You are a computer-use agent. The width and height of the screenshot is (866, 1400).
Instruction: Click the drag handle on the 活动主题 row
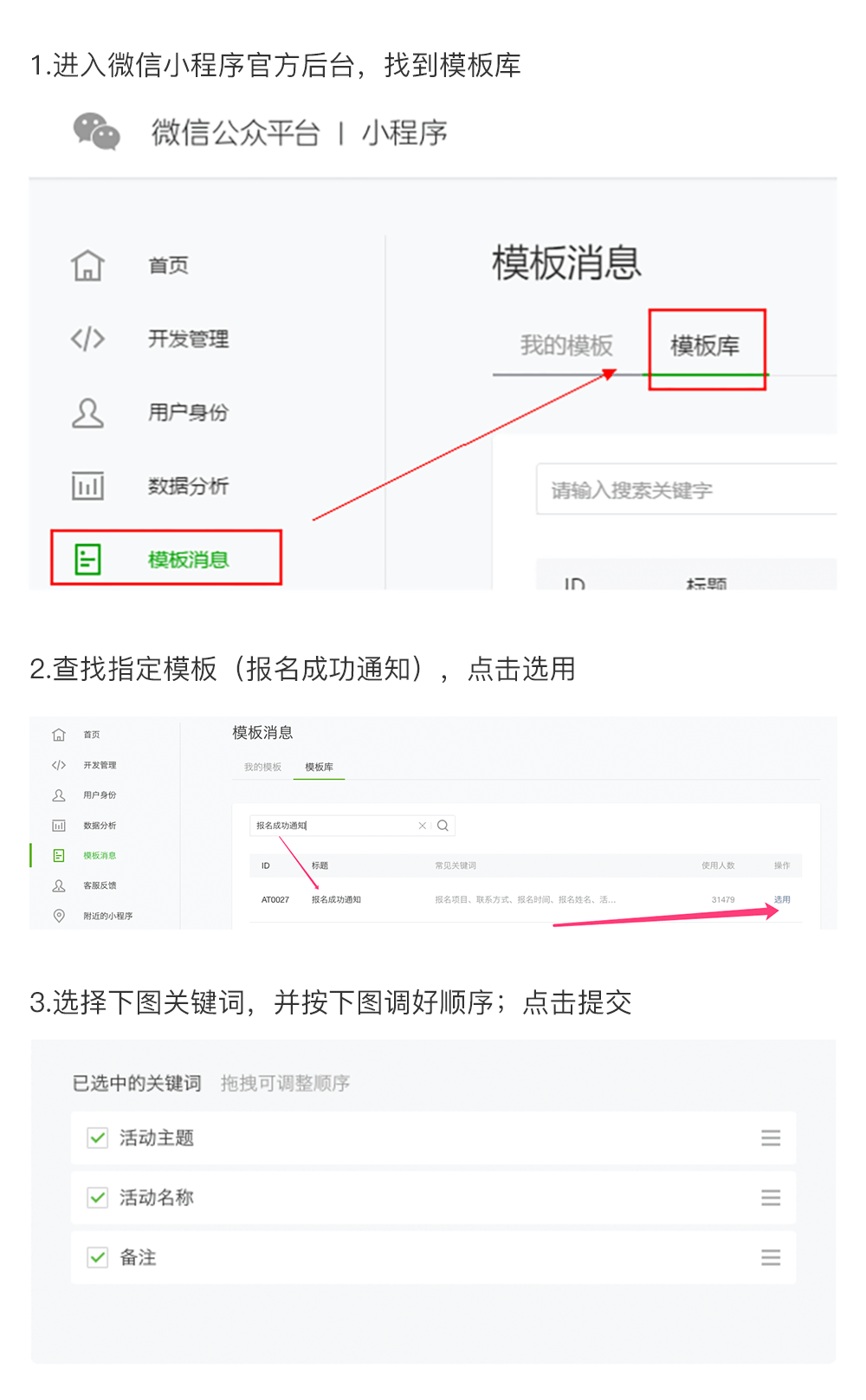coord(771,1138)
